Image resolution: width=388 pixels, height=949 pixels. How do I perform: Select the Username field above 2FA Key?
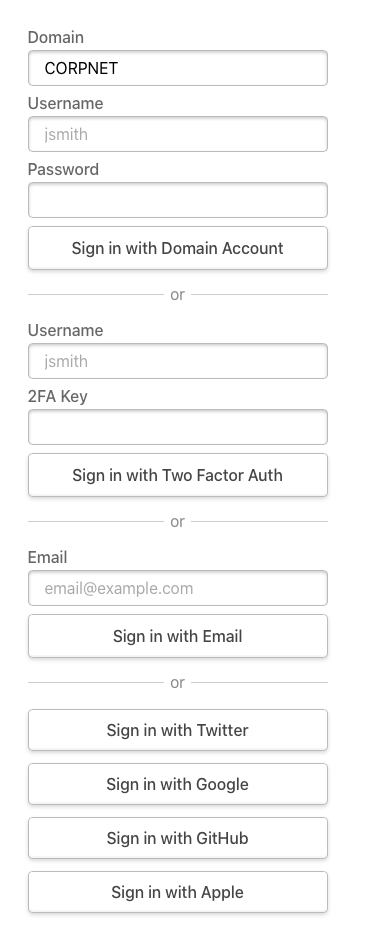[x=177, y=361]
